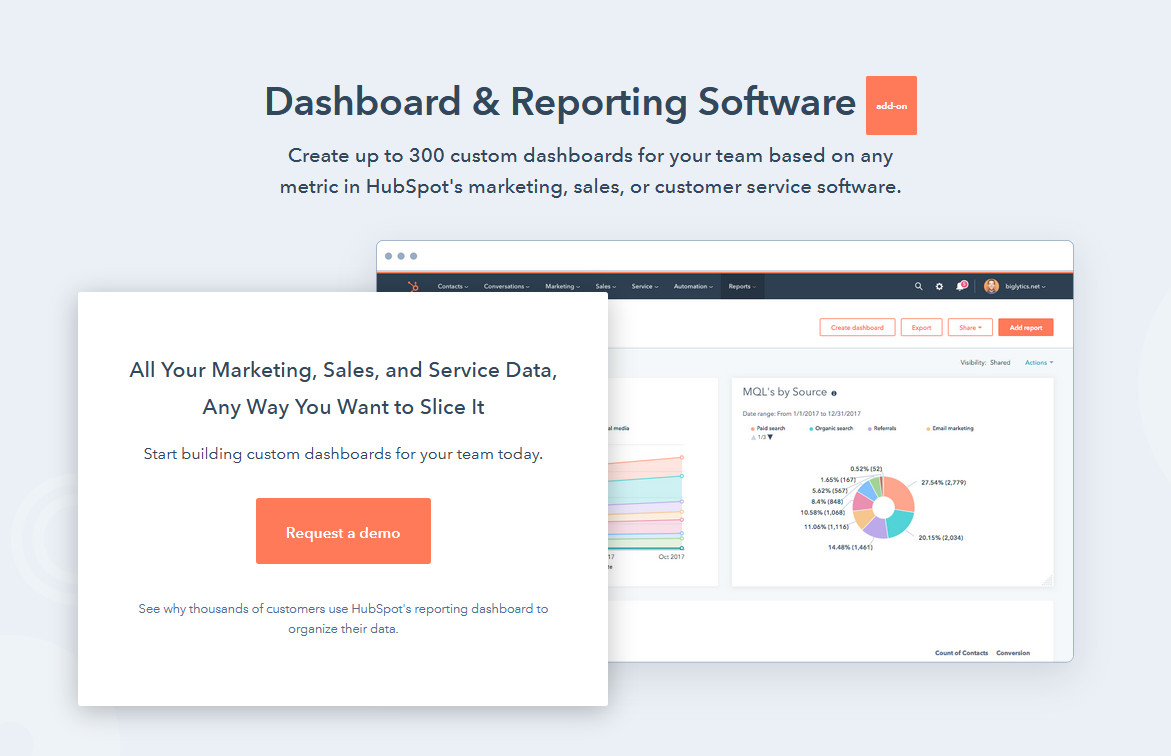Click the "5.62% (567)" pie label
The height and width of the screenshot is (756, 1171).
tap(830, 491)
